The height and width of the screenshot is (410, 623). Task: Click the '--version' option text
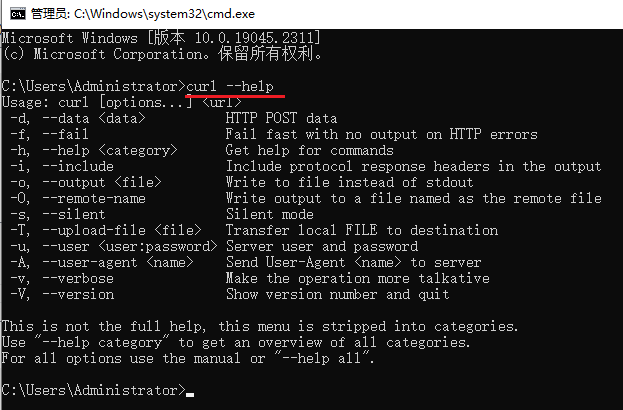(x=75, y=294)
